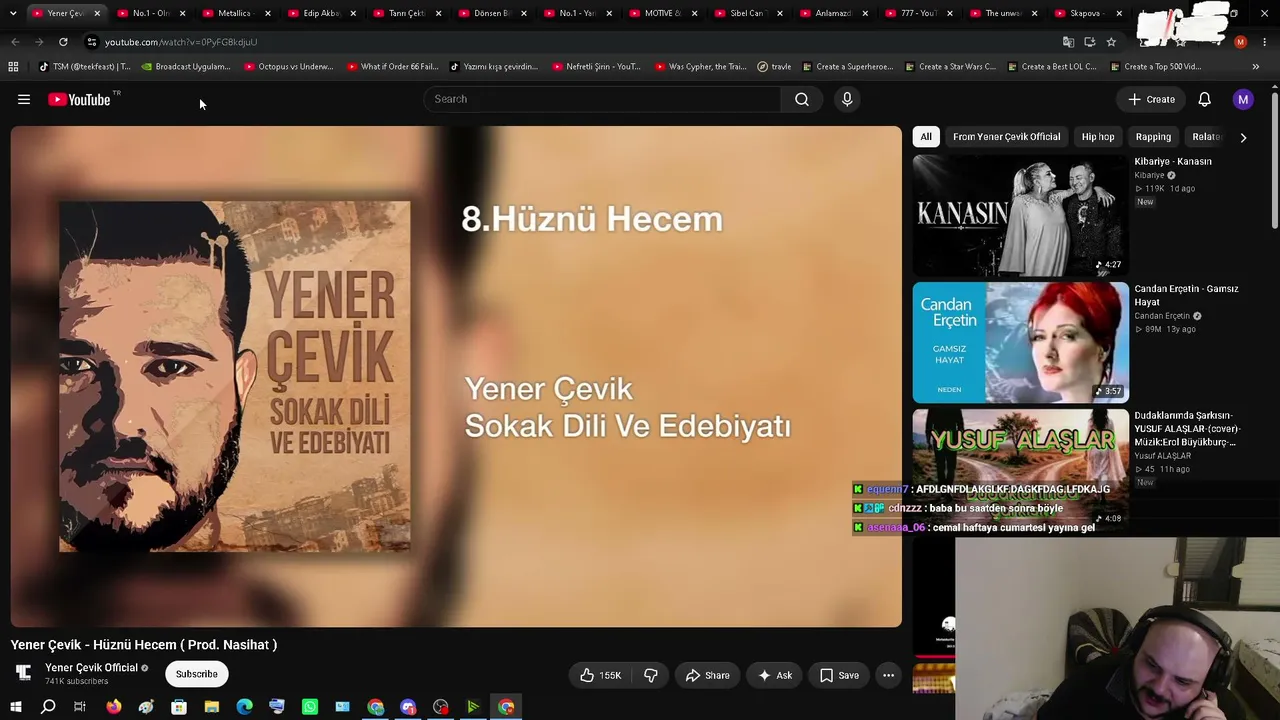Reload the page in the browser
Viewport: 1280px width, 720px height.
(x=63, y=42)
